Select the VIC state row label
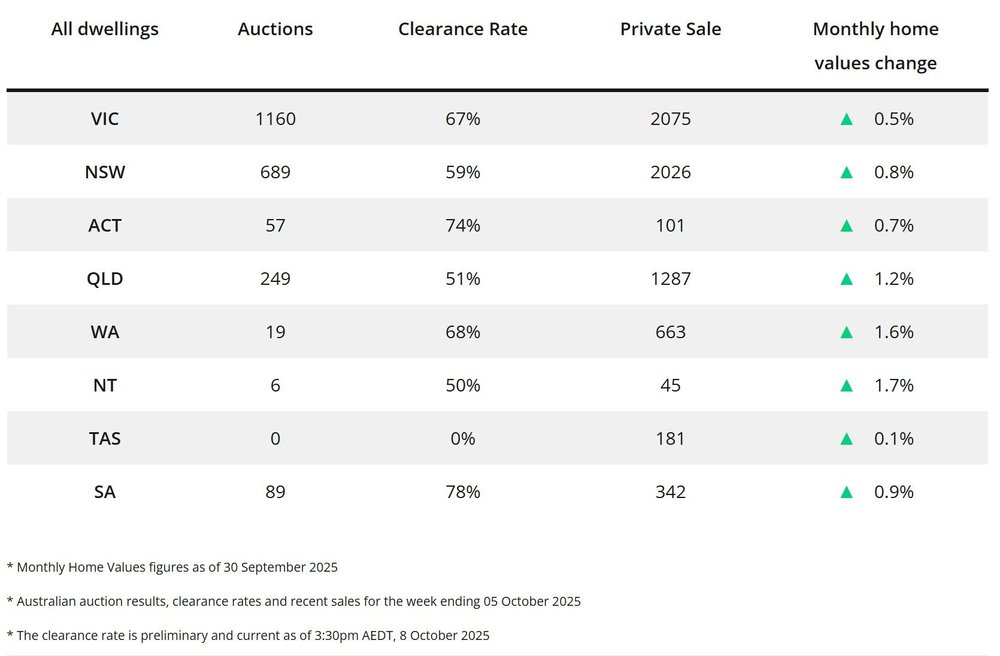 (x=105, y=119)
